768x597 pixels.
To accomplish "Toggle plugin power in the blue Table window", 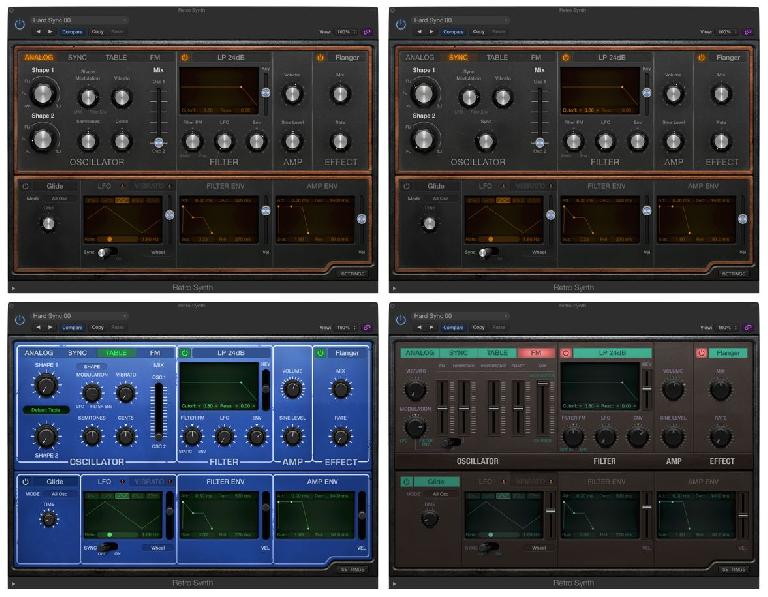I will coord(20,320).
